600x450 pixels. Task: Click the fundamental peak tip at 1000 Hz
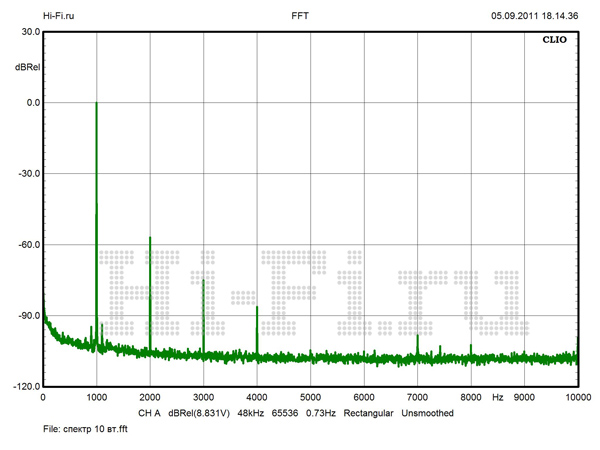click(96, 103)
